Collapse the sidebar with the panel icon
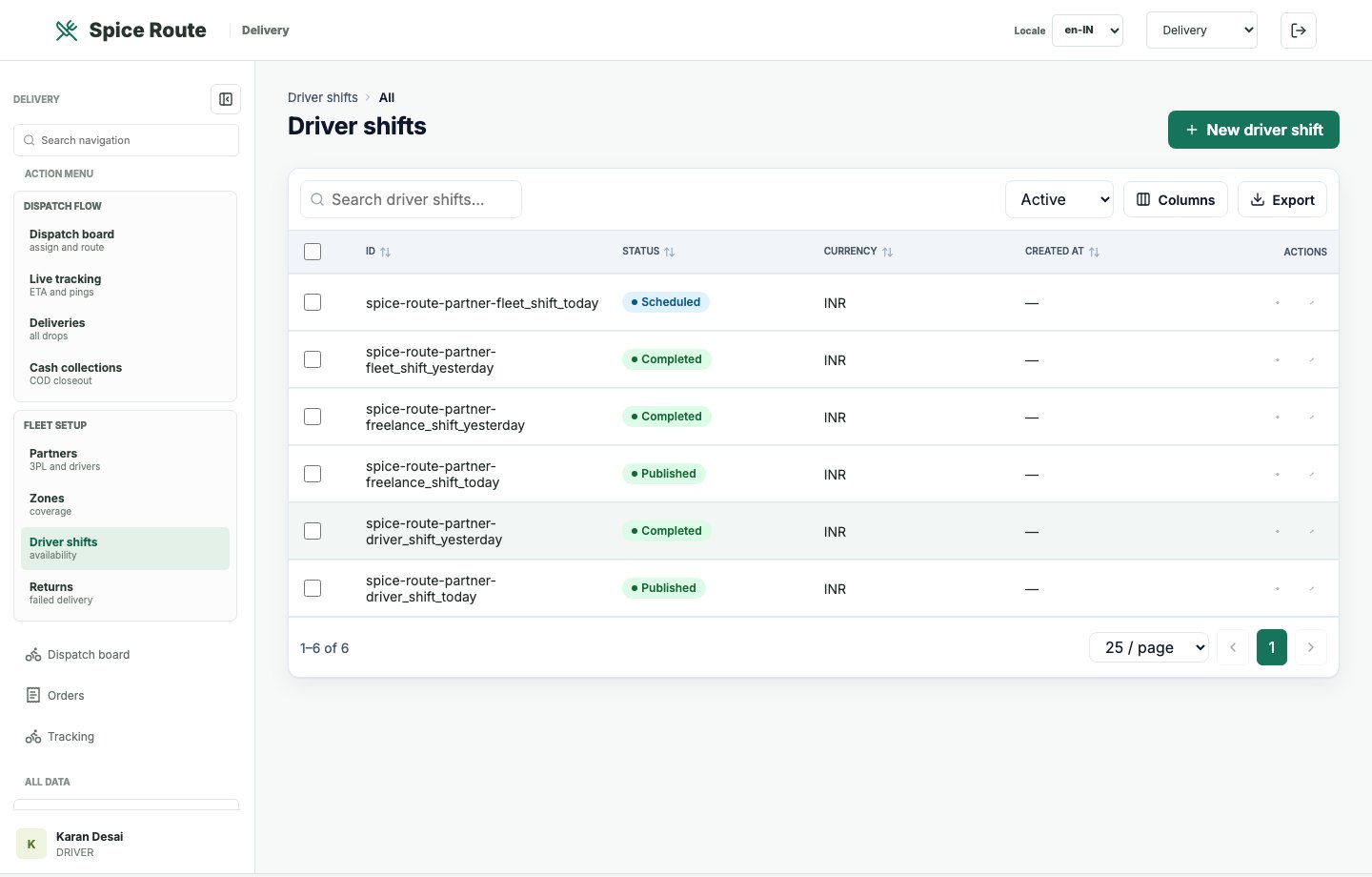Viewport: 1372px width, 877px height. click(x=226, y=99)
